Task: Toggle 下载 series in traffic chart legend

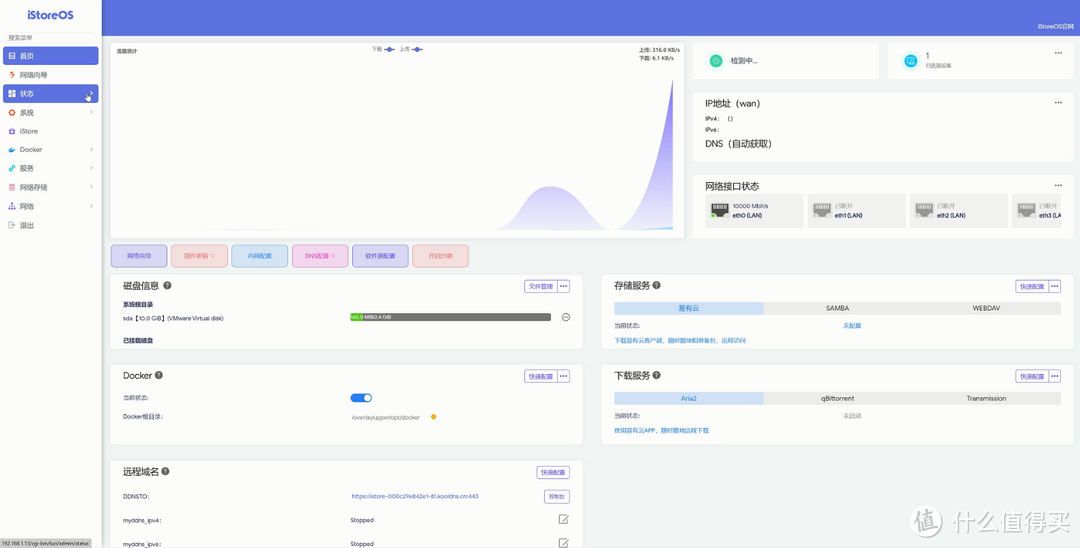Action: (383, 50)
